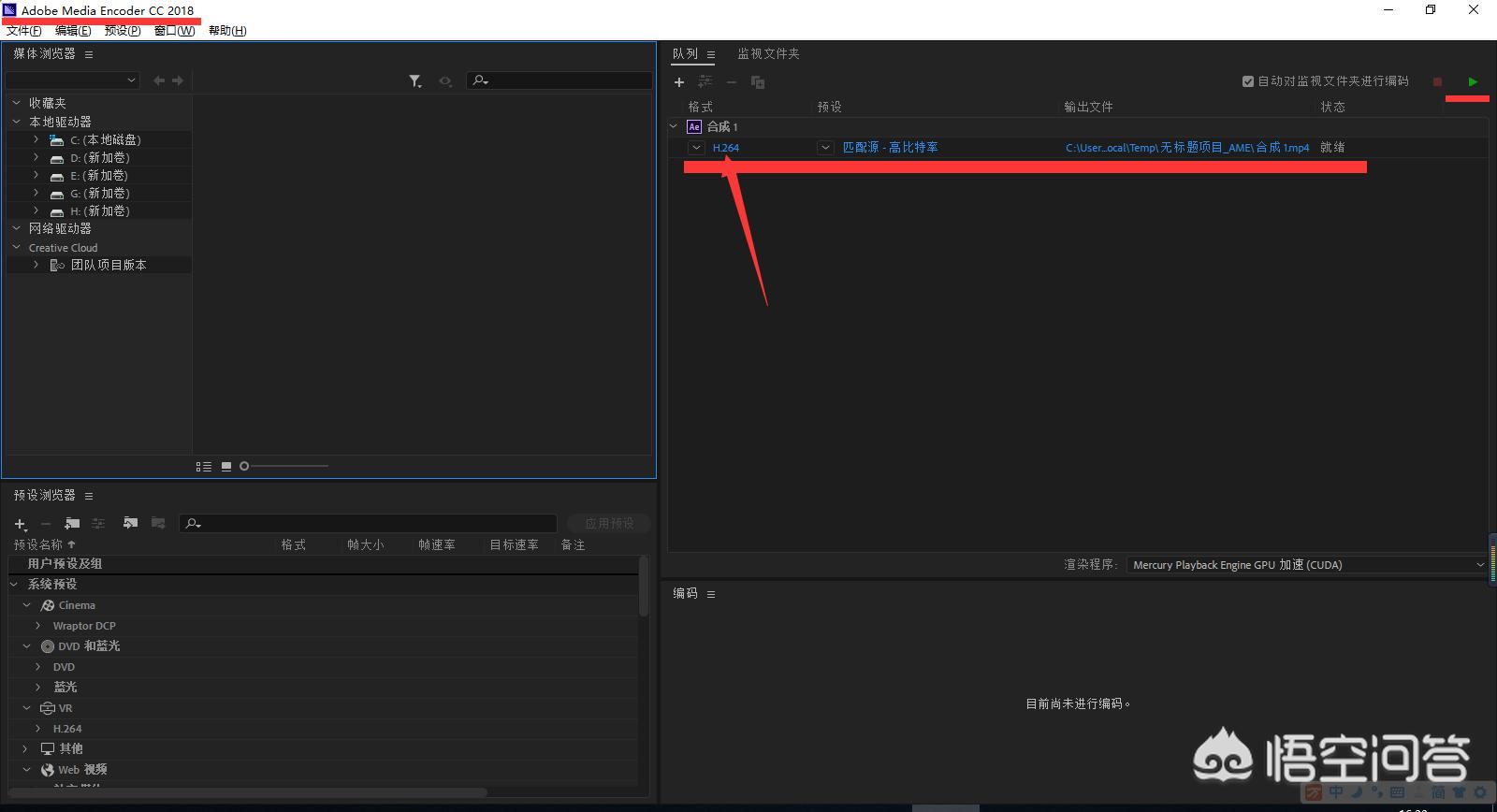Expand the 团队项目版本 node

pyautogui.click(x=36, y=265)
